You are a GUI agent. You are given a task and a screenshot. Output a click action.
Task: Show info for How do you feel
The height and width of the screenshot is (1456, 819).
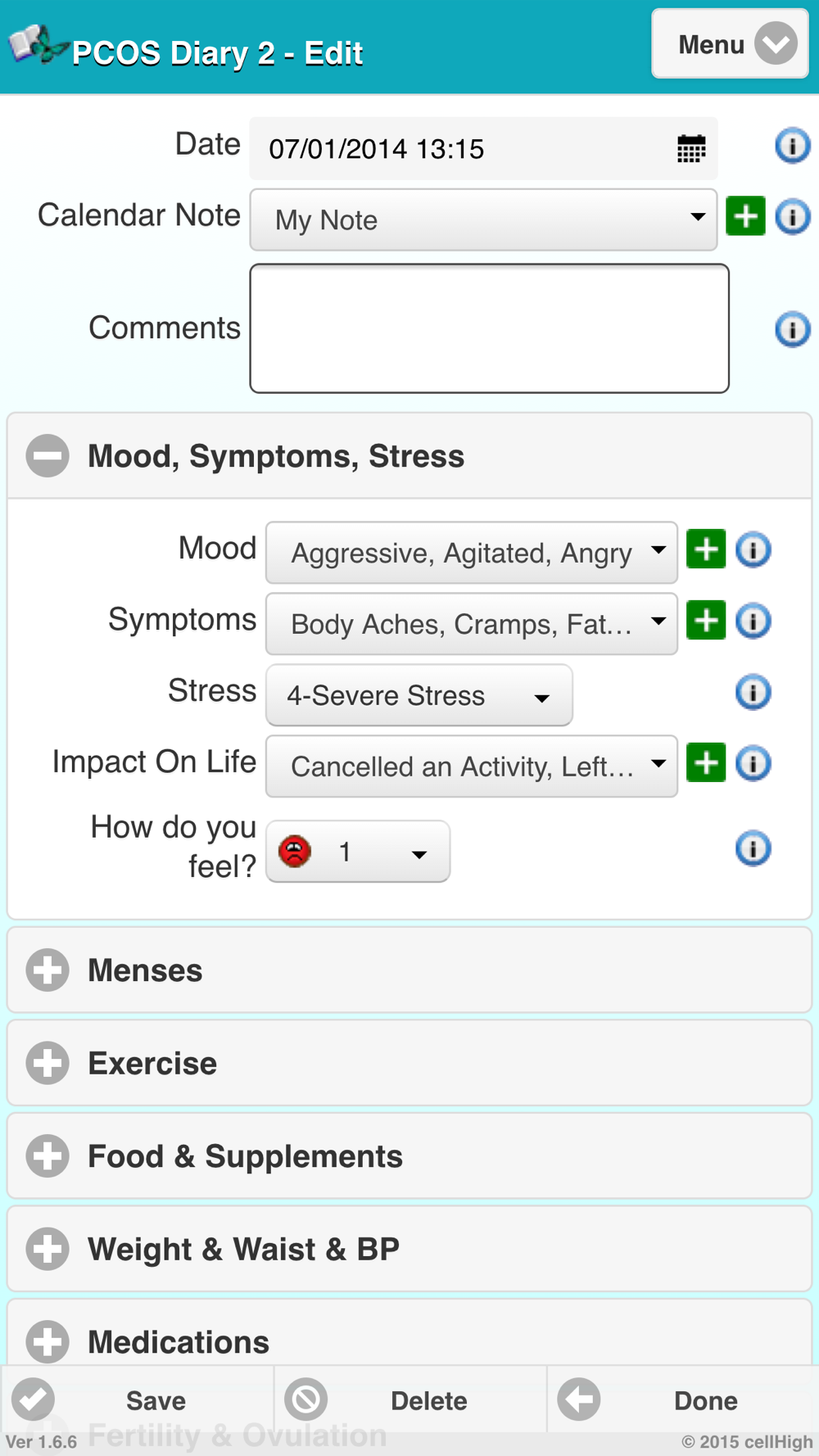point(753,848)
